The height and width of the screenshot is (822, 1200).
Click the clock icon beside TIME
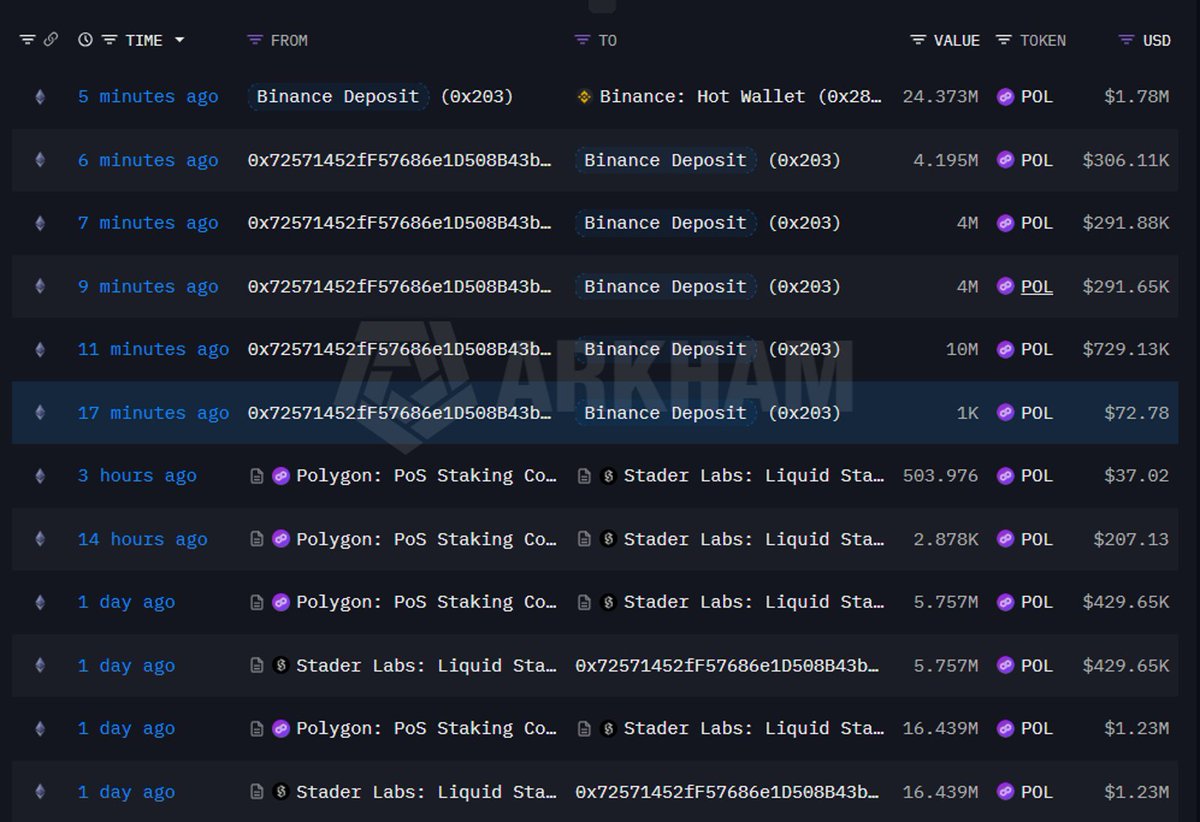pos(85,40)
